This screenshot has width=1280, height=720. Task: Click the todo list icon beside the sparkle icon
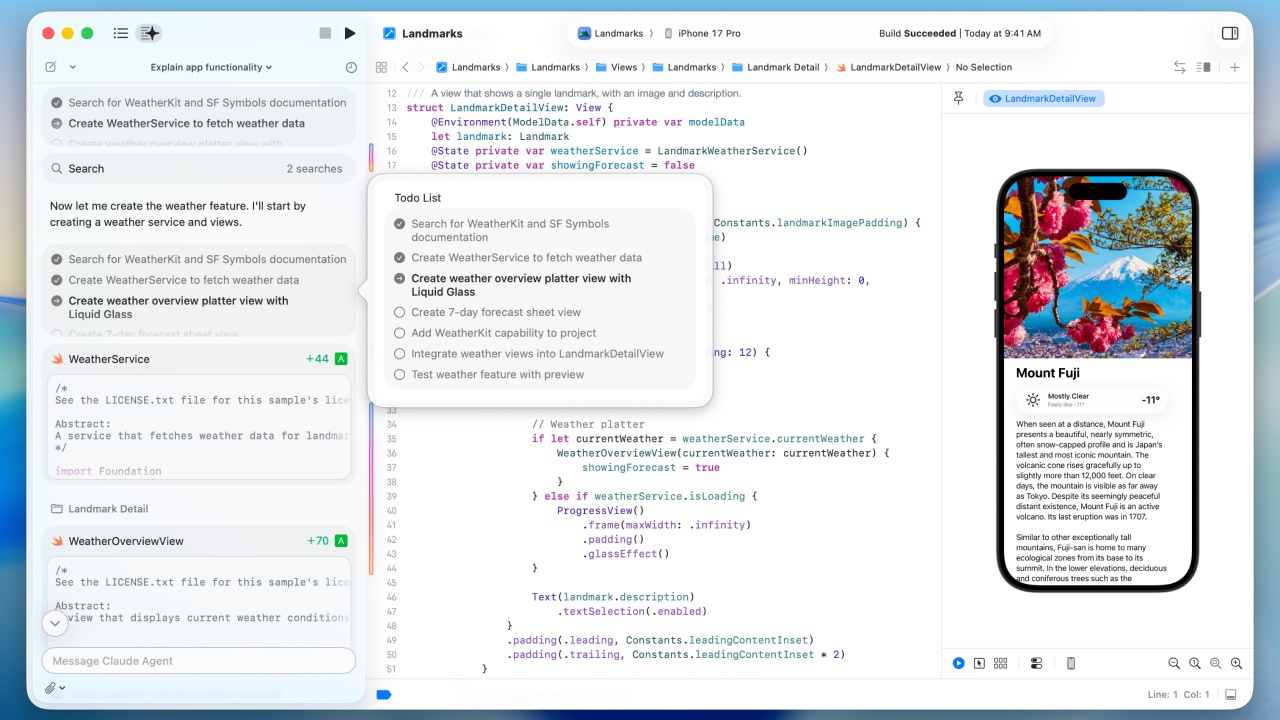click(120, 33)
